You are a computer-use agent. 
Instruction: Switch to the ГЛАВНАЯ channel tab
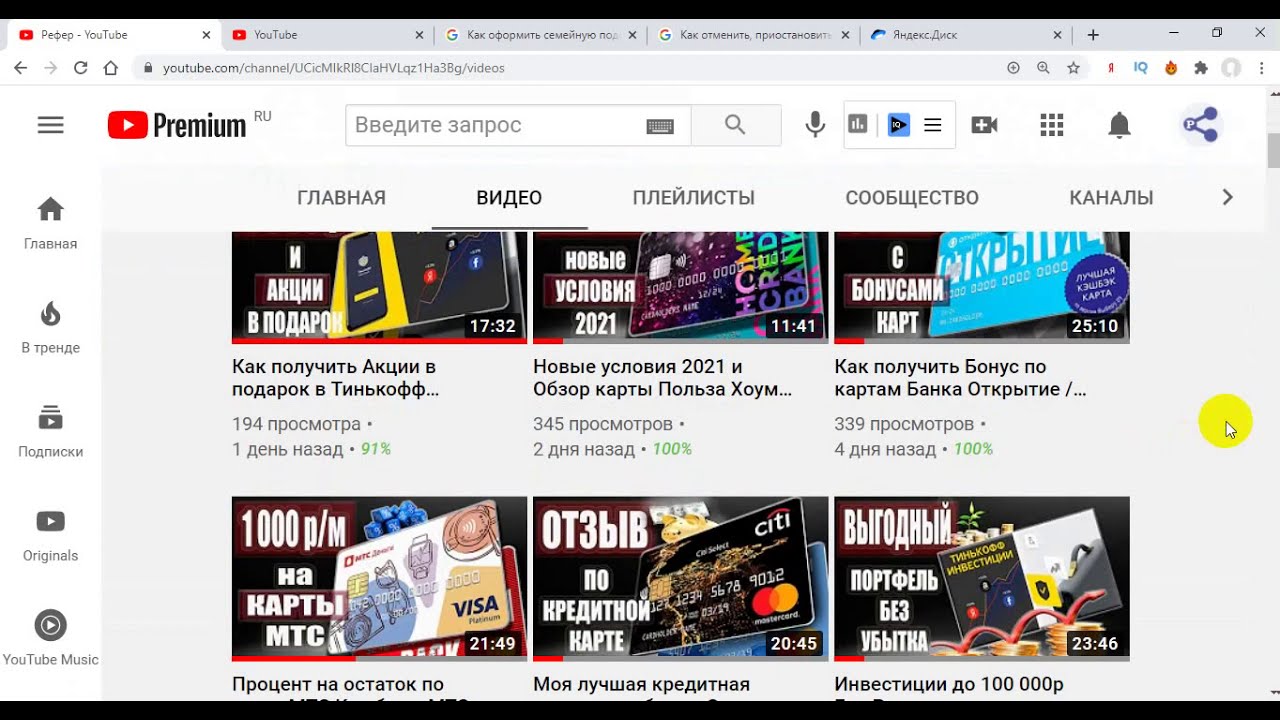[341, 198]
